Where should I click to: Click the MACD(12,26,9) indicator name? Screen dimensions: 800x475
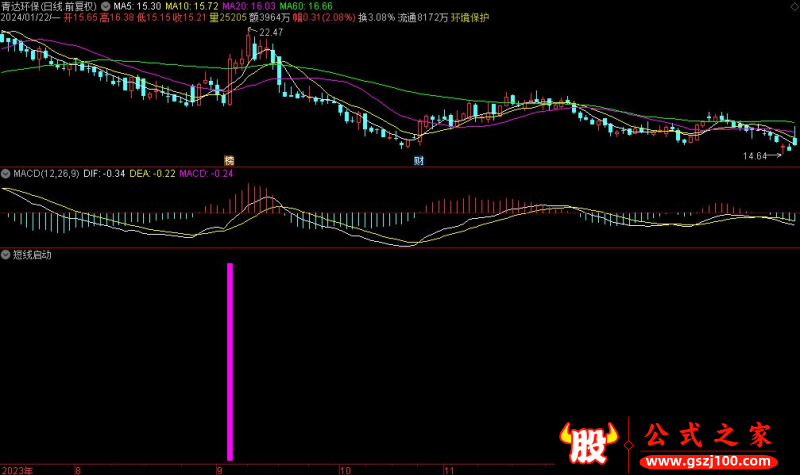coord(44,174)
